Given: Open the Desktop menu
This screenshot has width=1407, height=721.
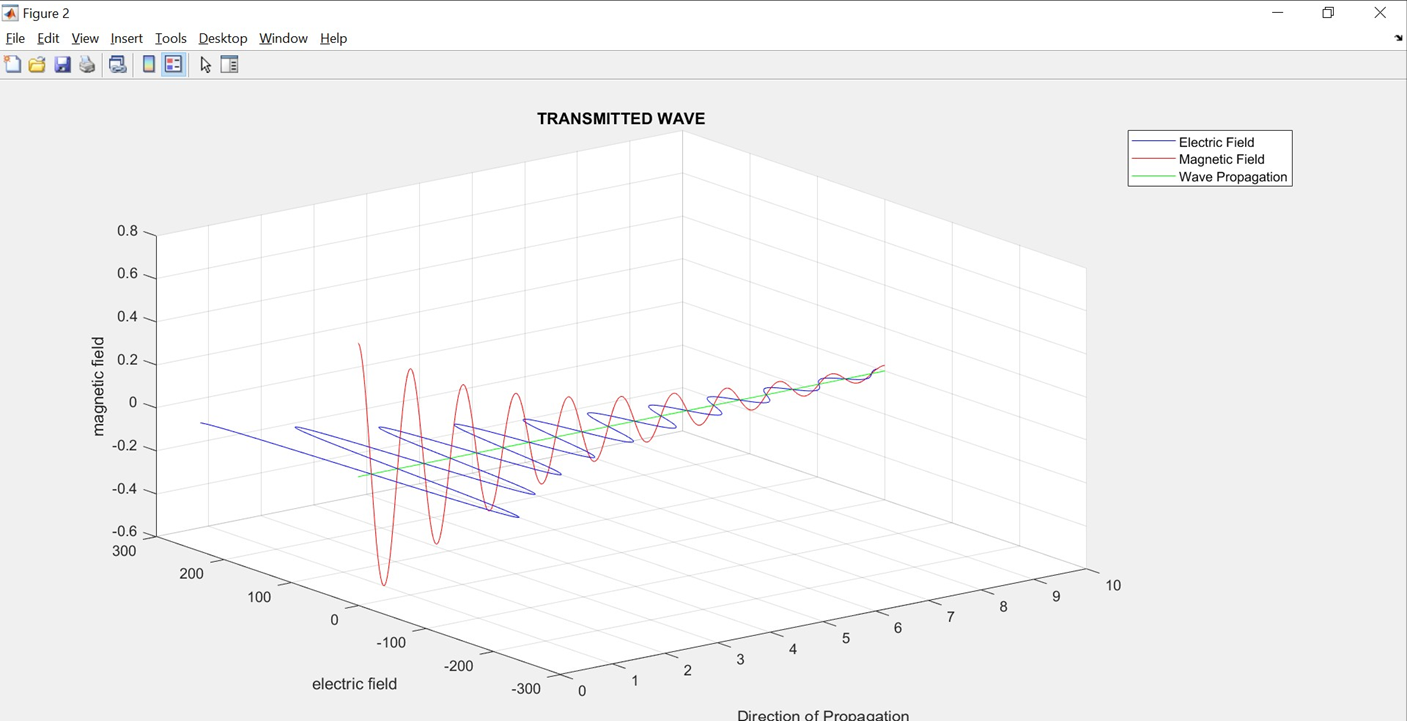Looking at the screenshot, I should click(222, 38).
